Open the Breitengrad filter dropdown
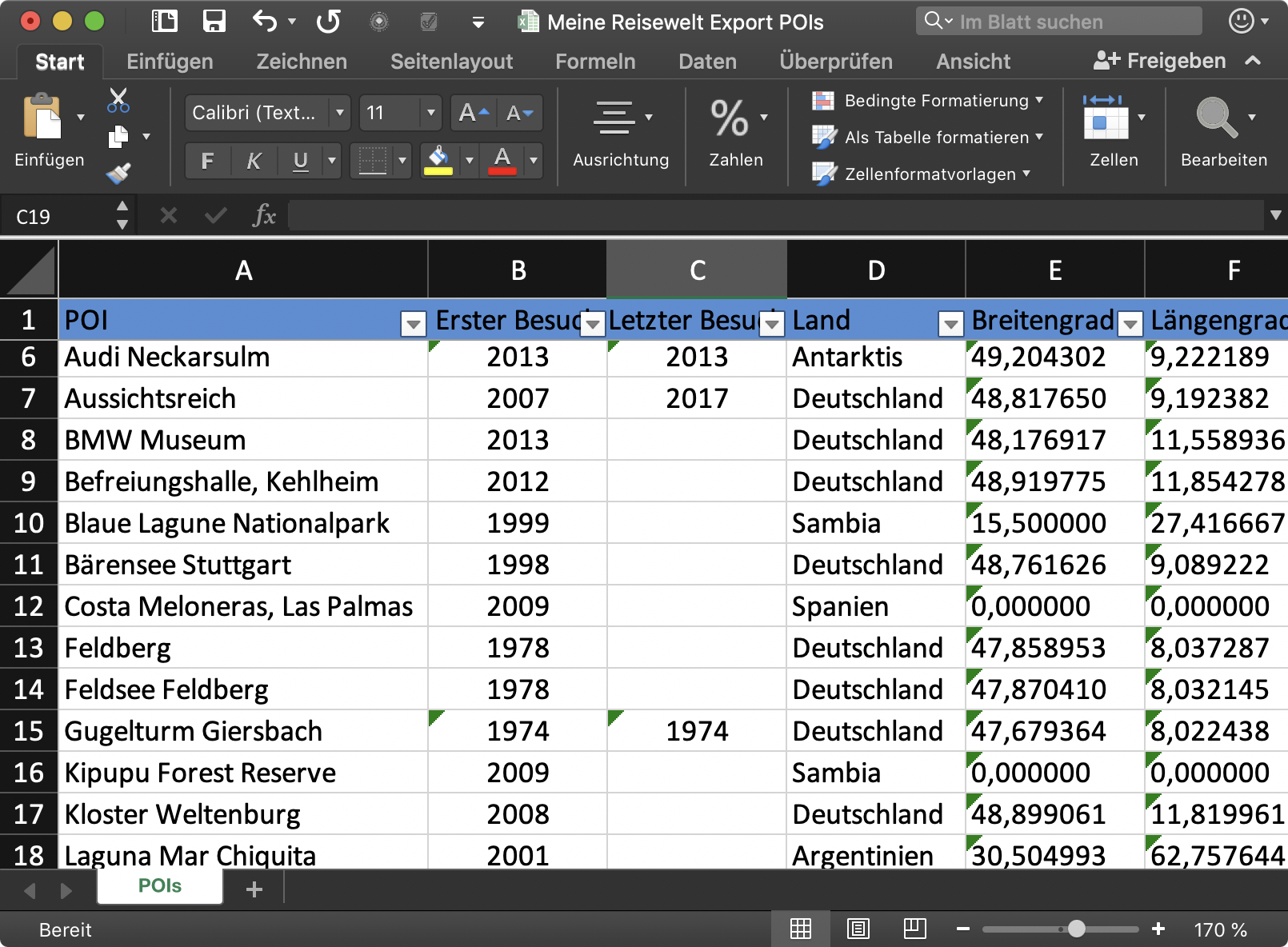This screenshot has width=1288, height=947. pyautogui.click(x=1130, y=324)
